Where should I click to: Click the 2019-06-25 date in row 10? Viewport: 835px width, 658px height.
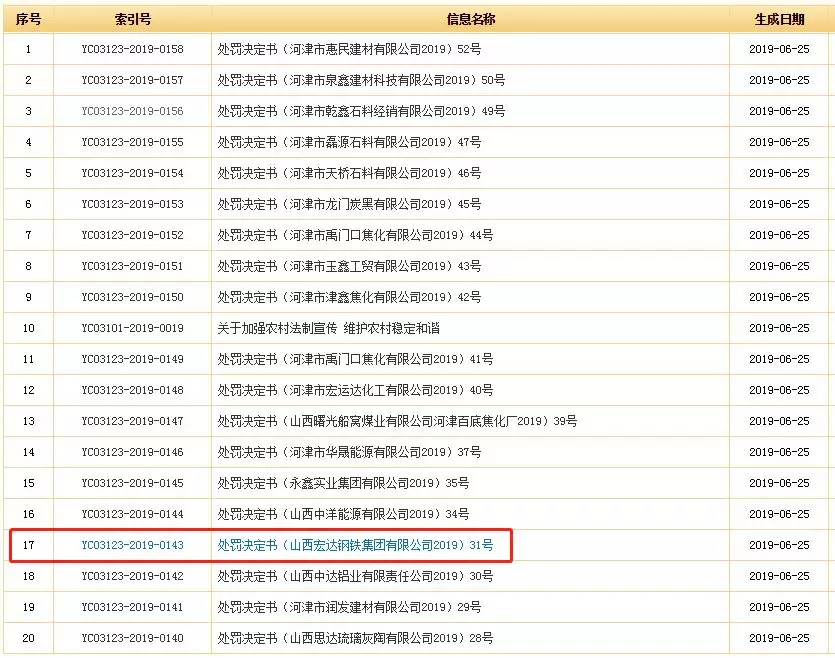click(x=779, y=327)
